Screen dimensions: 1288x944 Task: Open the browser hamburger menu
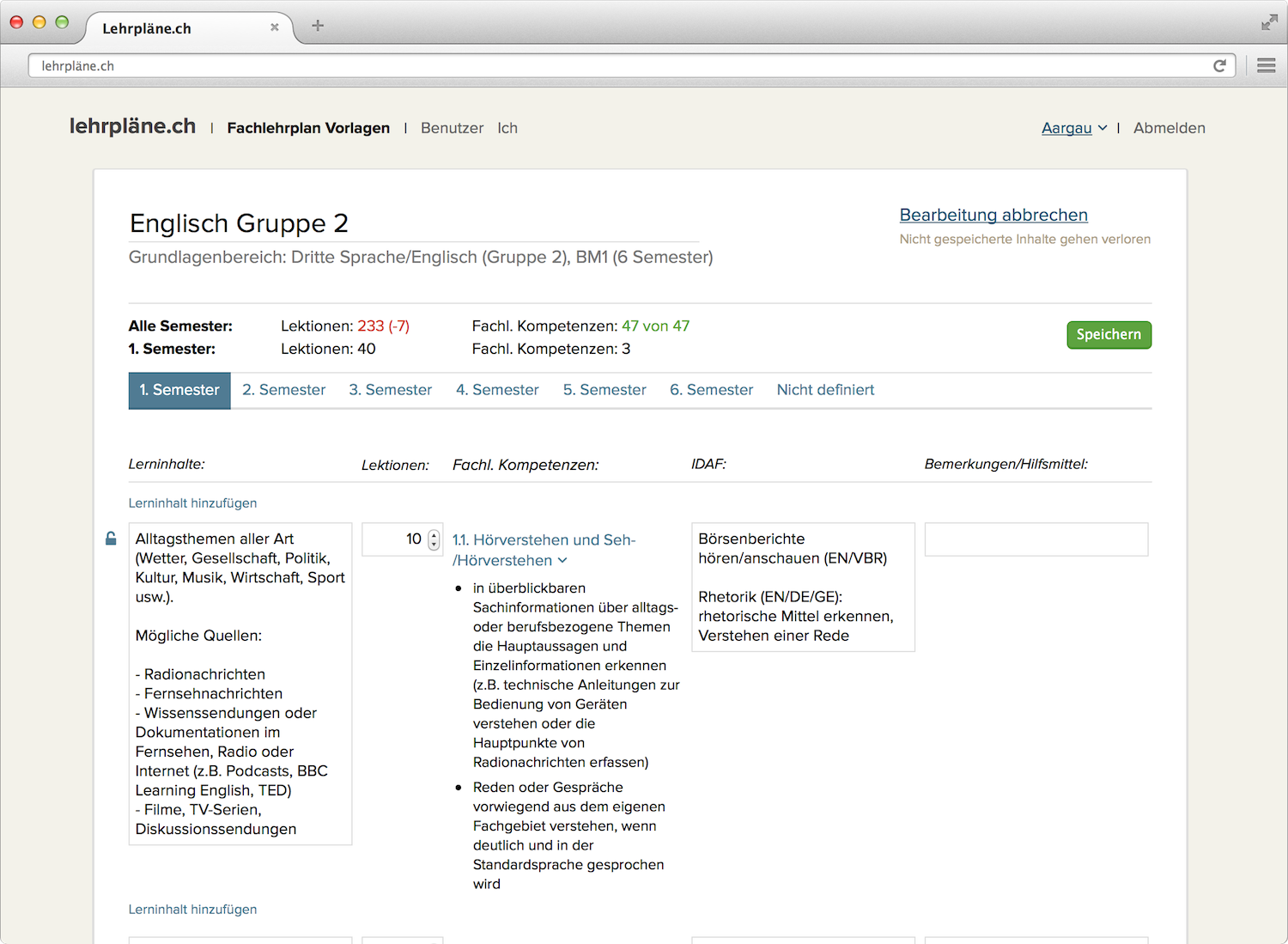(1266, 66)
